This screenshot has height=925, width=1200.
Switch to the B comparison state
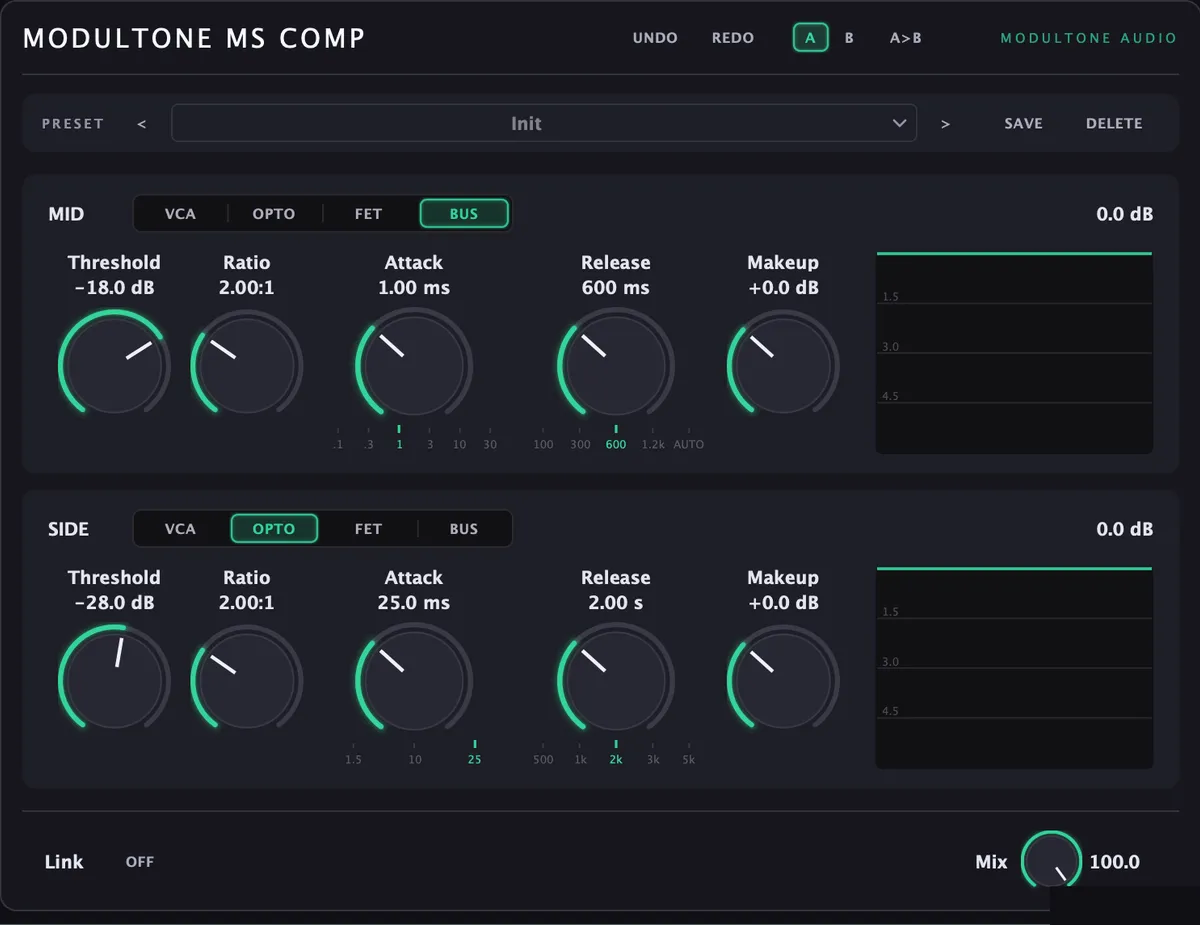849,38
